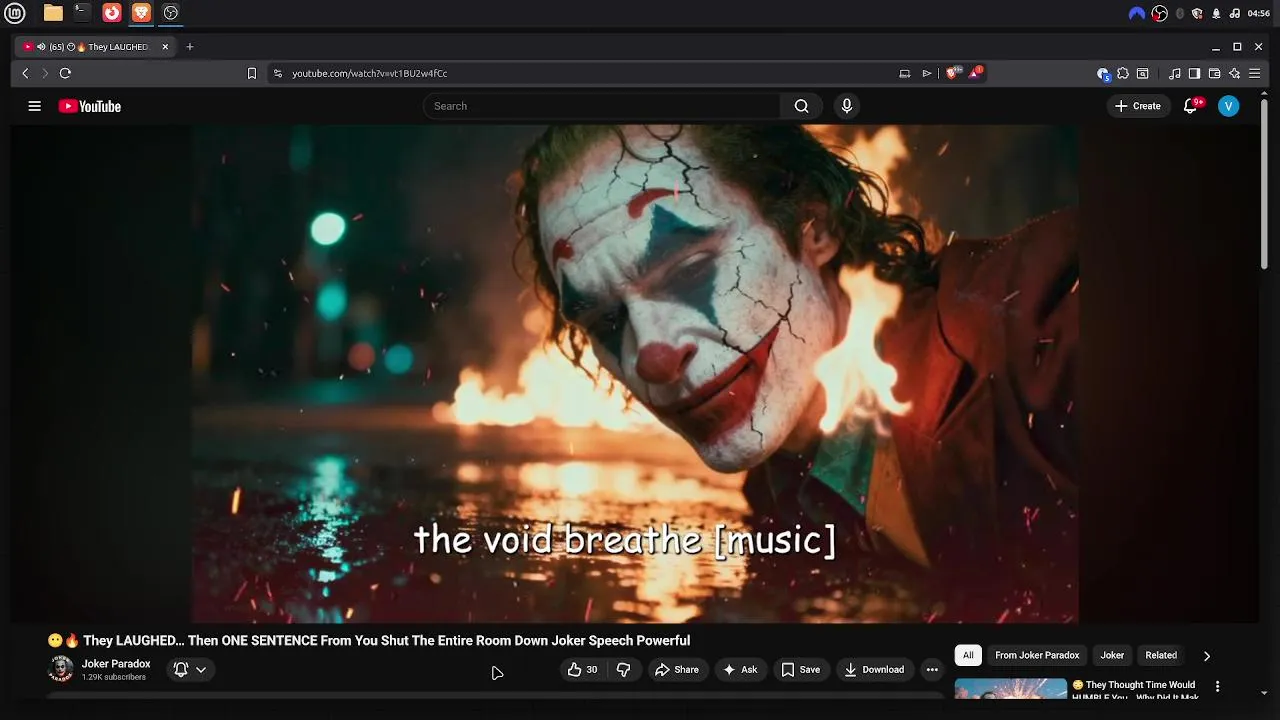
Task: Save the video to a playlist
Action: pyautogui.click(x=800, y=670)
